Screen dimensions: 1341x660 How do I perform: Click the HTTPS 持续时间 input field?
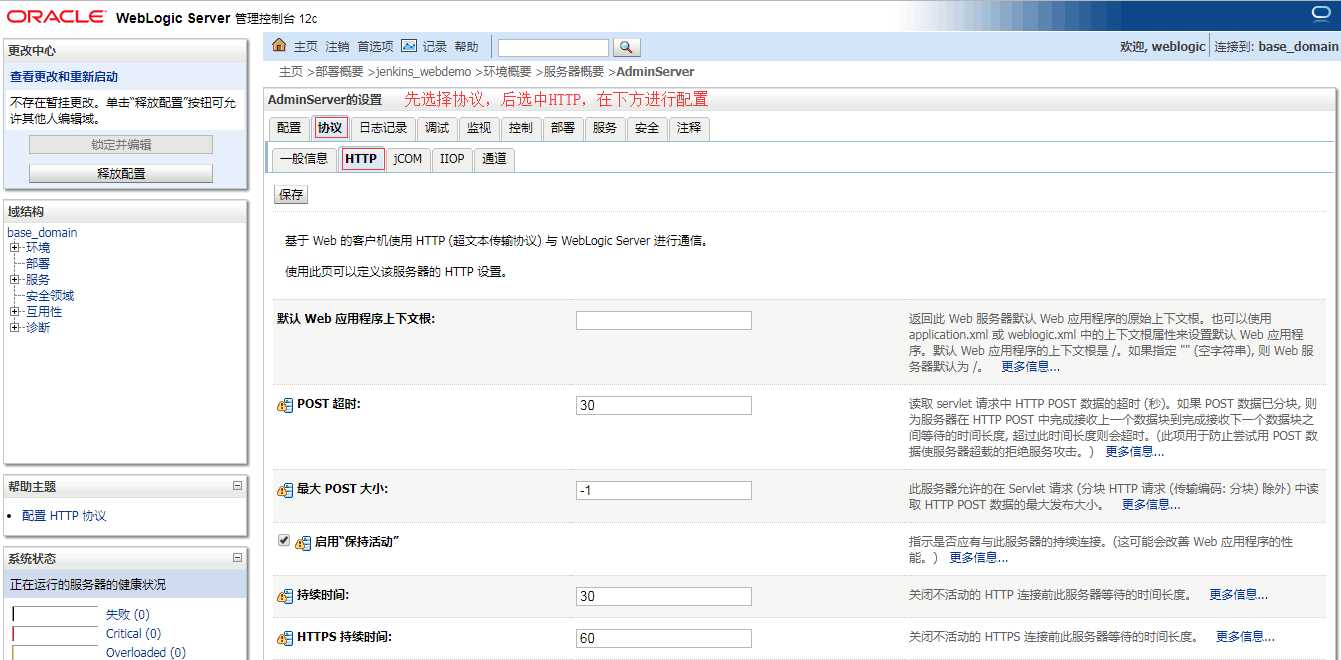664,638
